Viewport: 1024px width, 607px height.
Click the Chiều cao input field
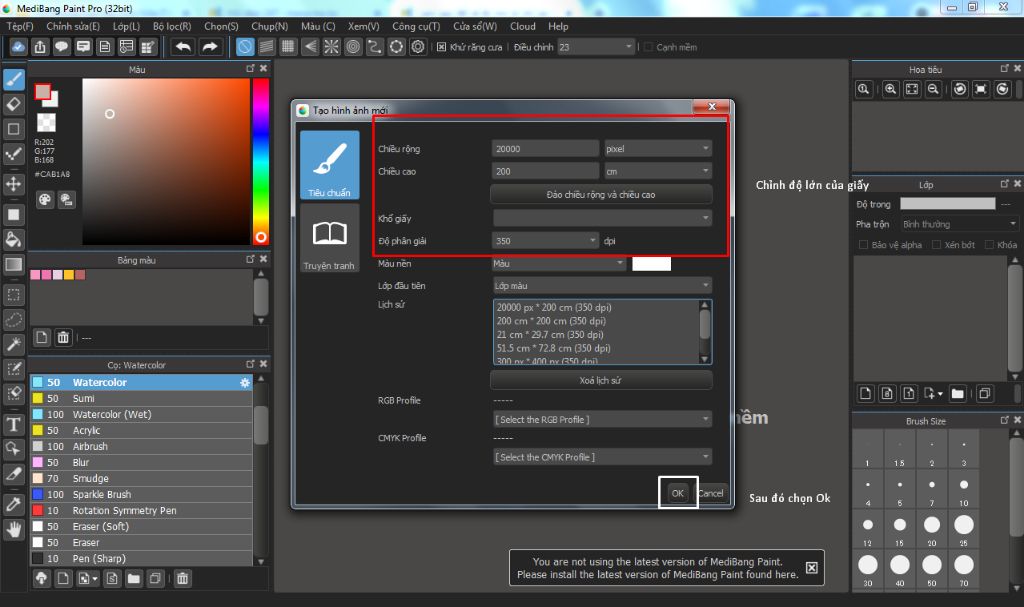click(x=545, y=171)
